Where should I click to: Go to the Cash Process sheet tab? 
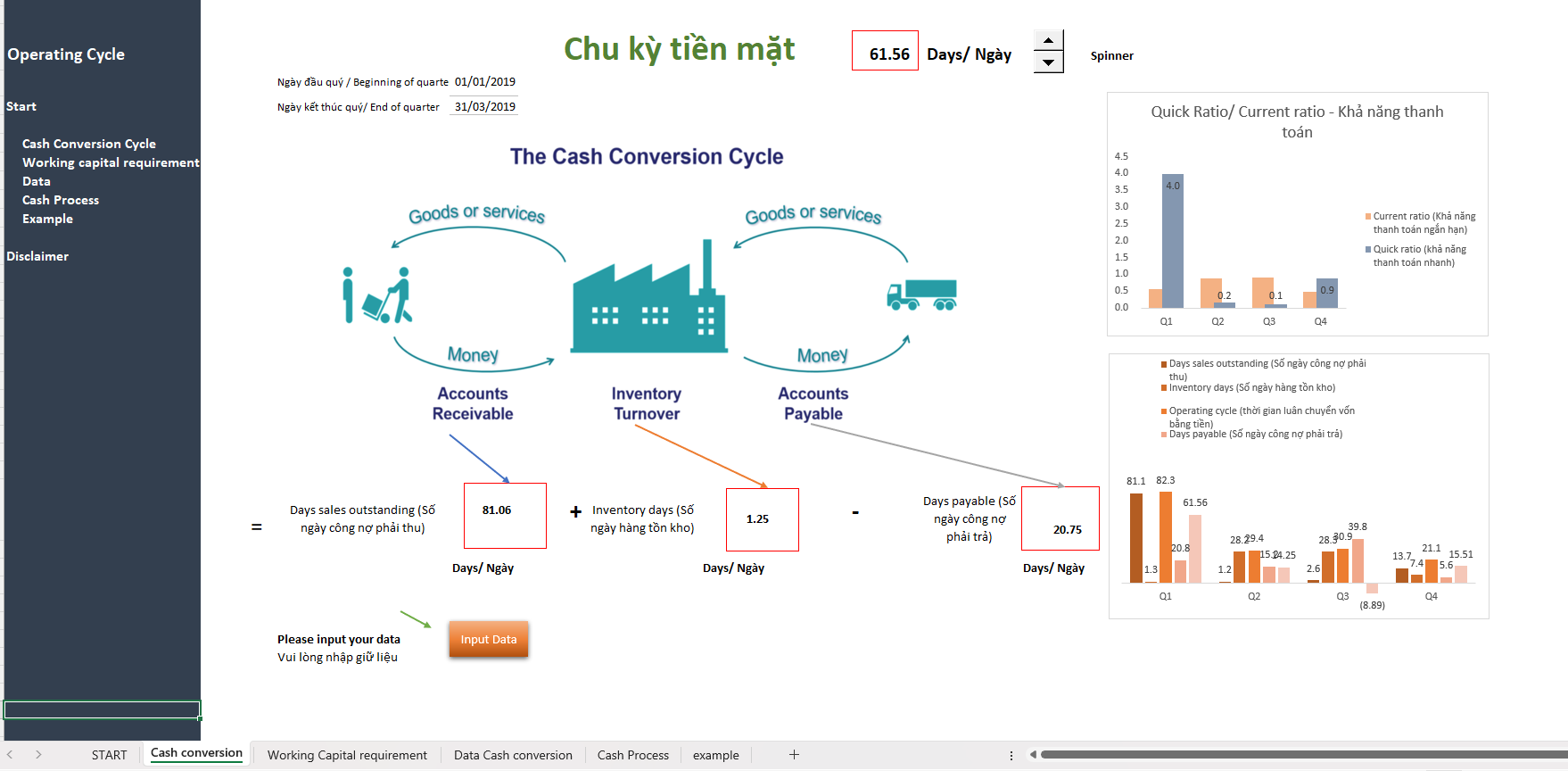tap(632, 755)
